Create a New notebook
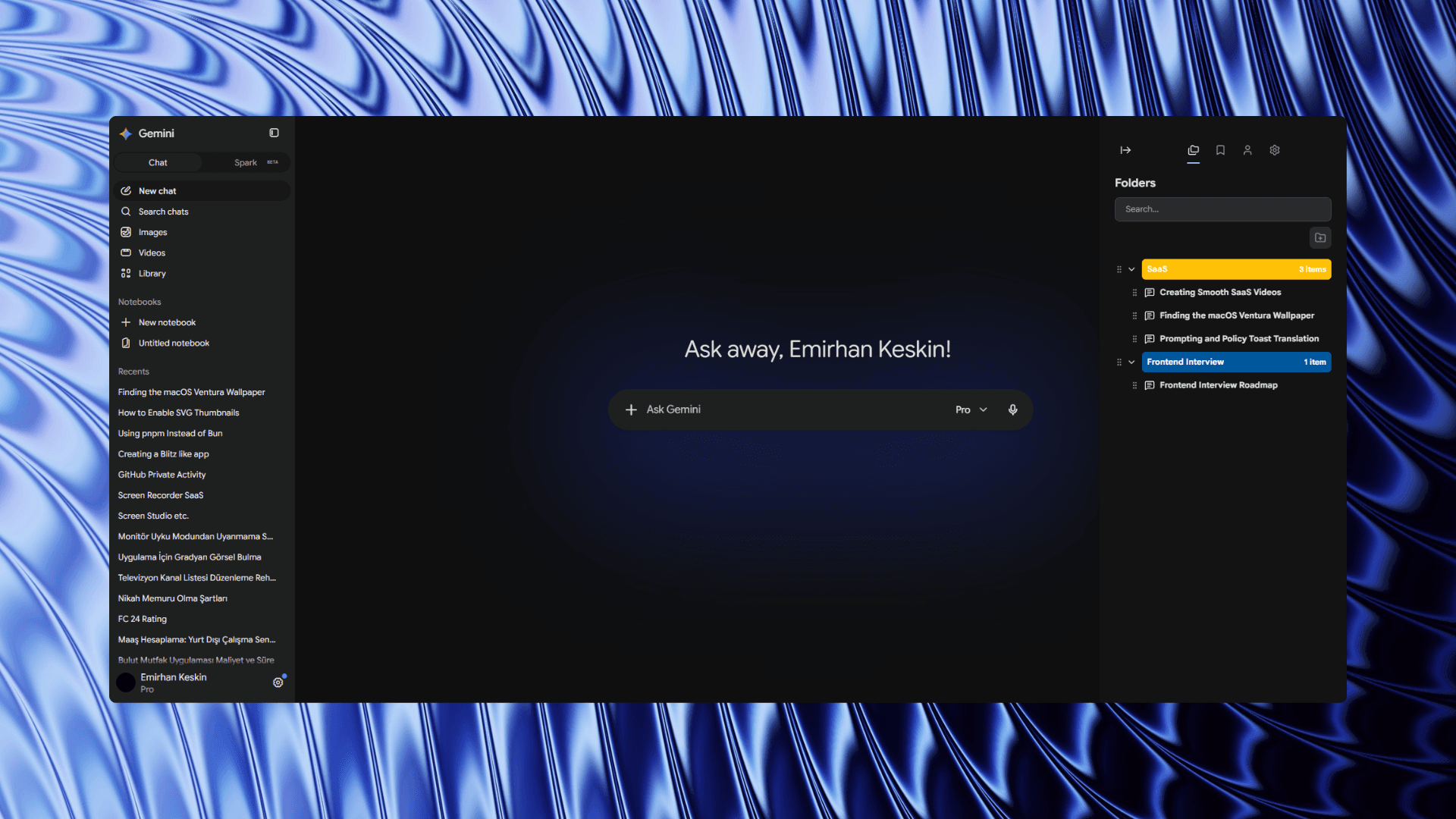The height and width of the screenshot is (819, 1456). click(202, 322)
